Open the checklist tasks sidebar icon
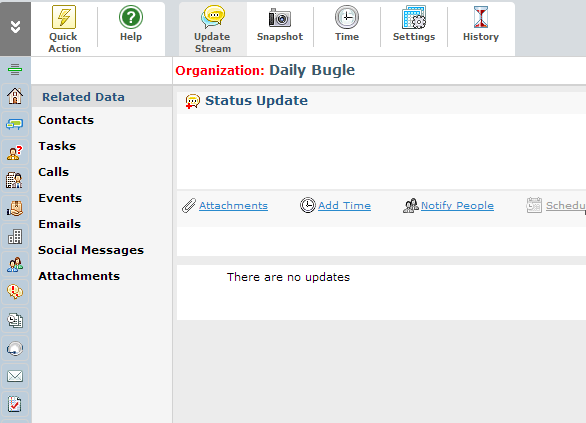Image resolution: width=586 pixels, height=423 pixels. pos(15,404)
